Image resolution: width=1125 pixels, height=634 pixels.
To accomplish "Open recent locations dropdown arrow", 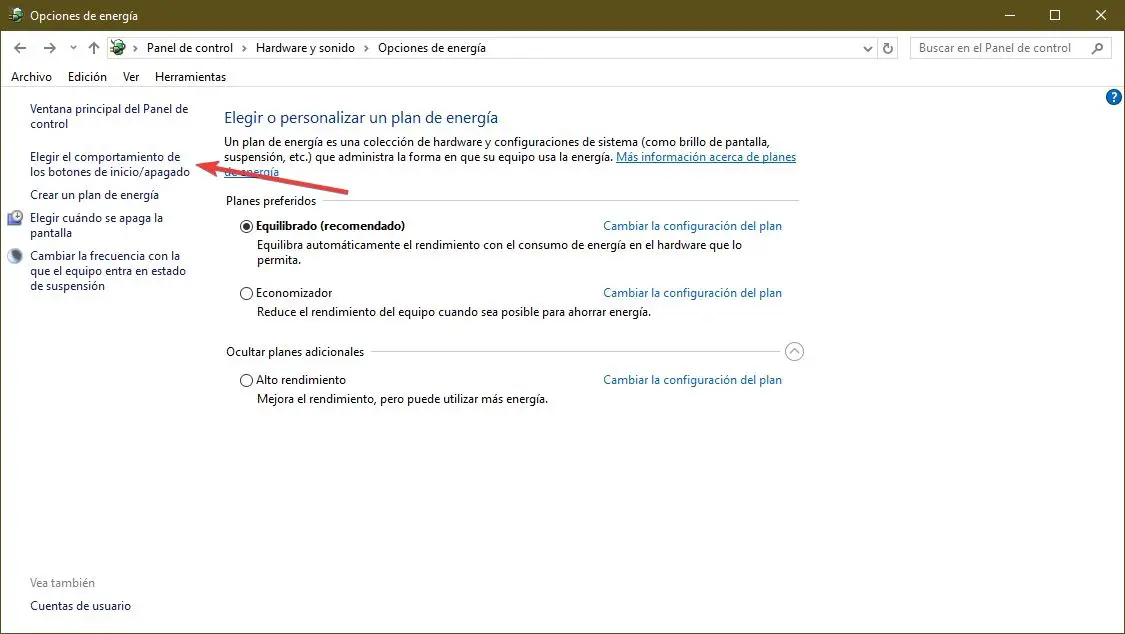I will click(x=73, y=48).
